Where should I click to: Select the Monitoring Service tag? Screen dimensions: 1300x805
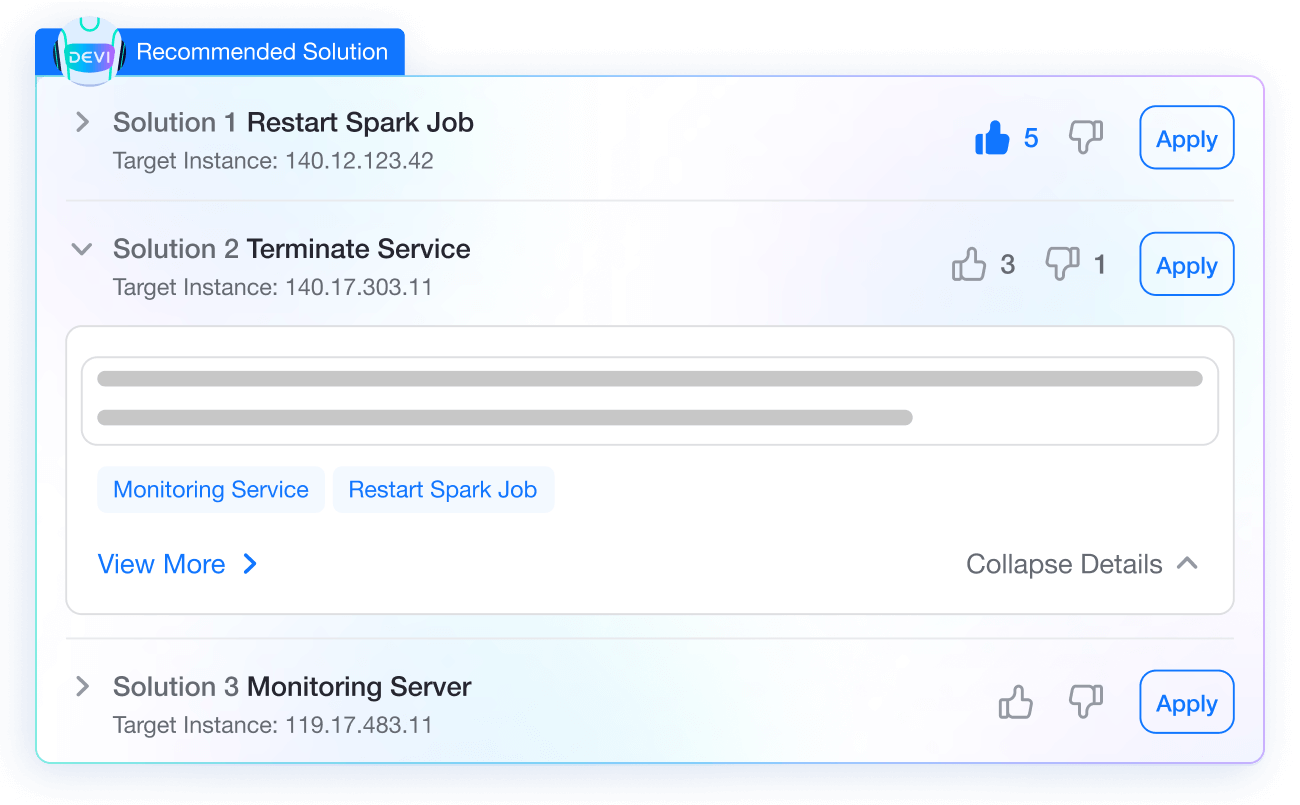tap(210, 490)
